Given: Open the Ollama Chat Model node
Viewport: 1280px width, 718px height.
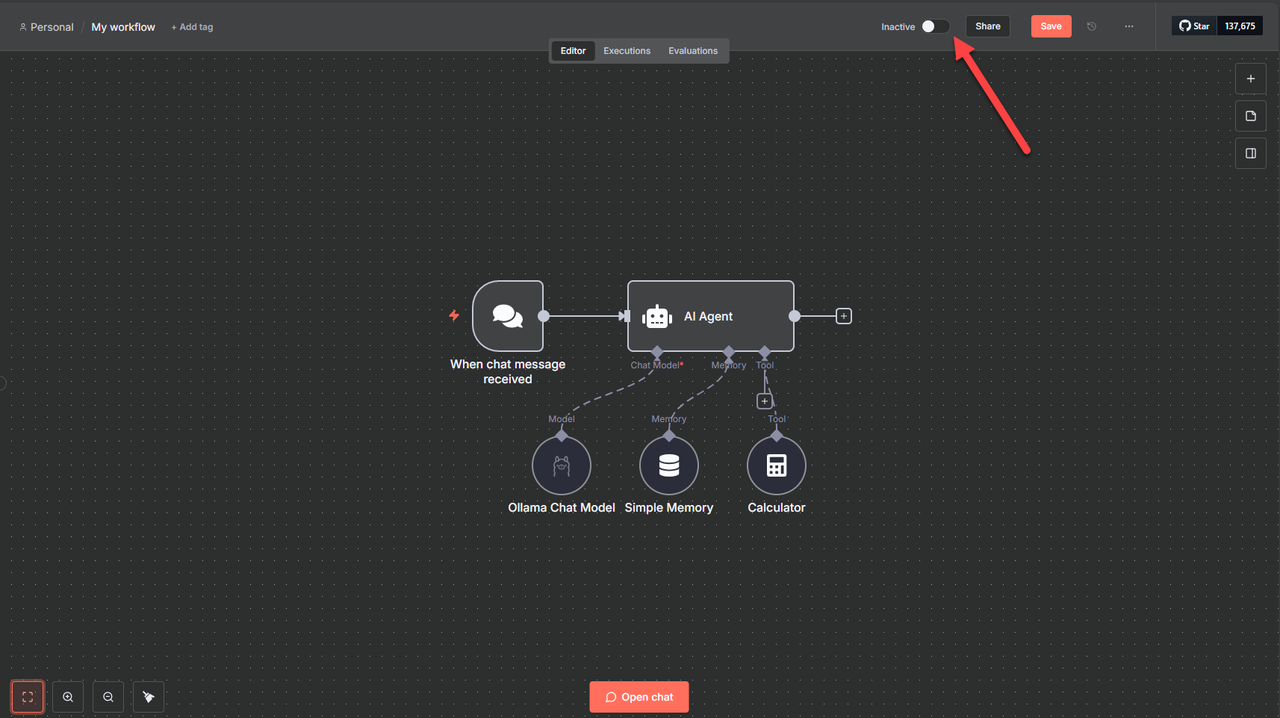Looking at the screenshot, I should pyautogui.click(x=561, y=465).
